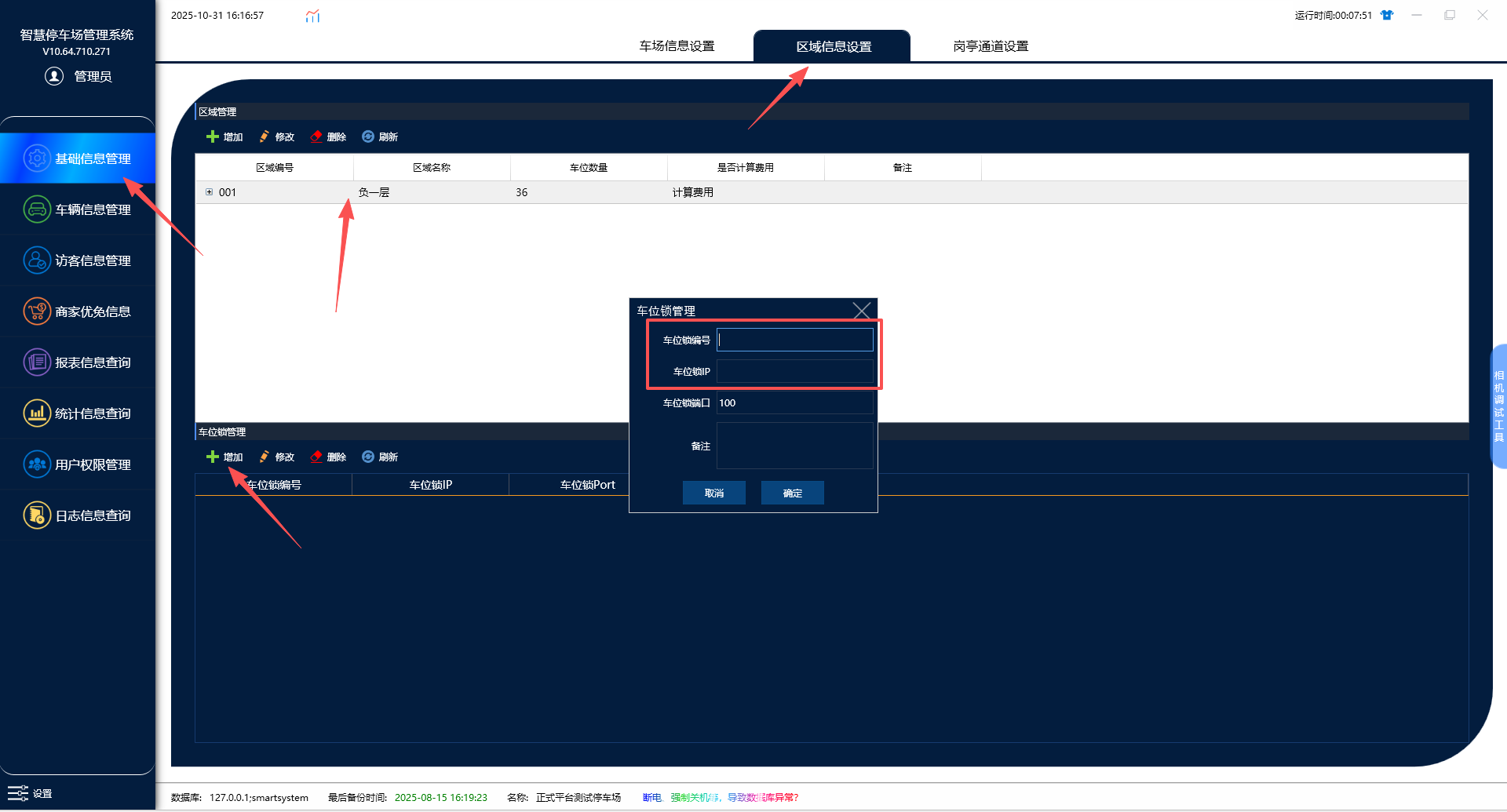The width and height of the screenshot is (1507, 812).
Task: Click the 备注 text area in dialog
Action: [x=795, y=446]
